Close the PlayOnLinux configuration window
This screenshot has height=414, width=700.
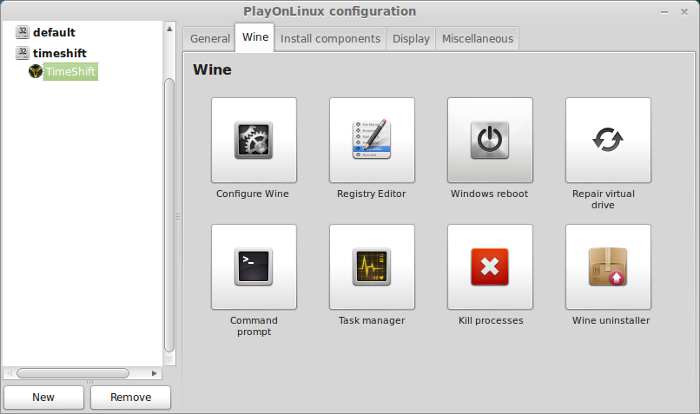click(684, 12)
